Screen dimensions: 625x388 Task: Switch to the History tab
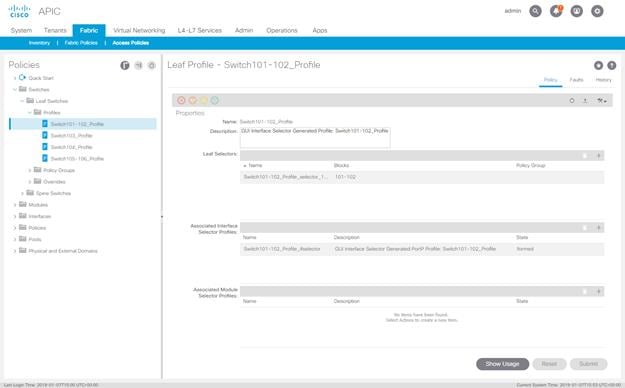pyautogui.click(x=603, y=80)
